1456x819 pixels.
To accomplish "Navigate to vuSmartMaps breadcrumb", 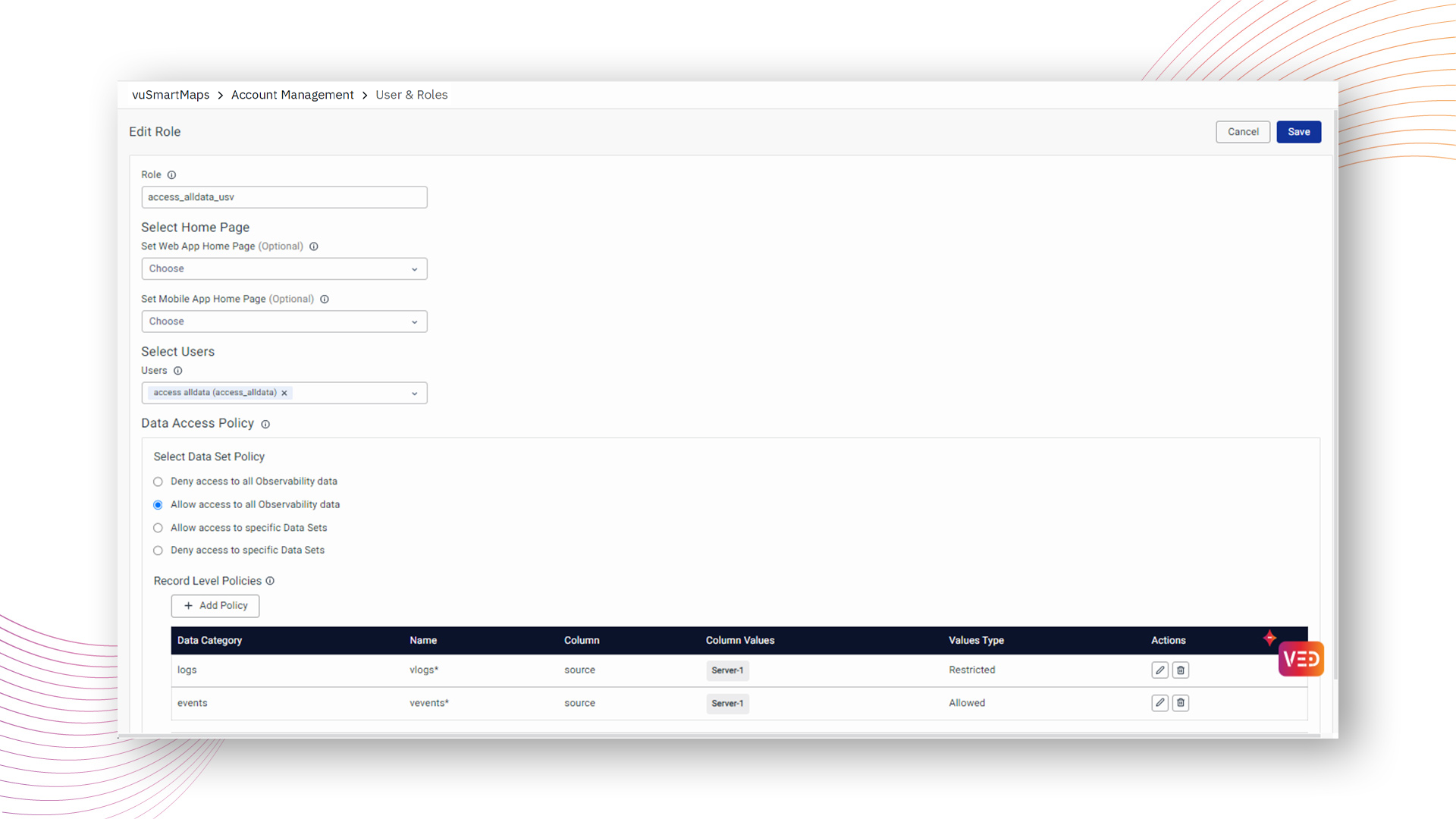I will click(171, 95).
